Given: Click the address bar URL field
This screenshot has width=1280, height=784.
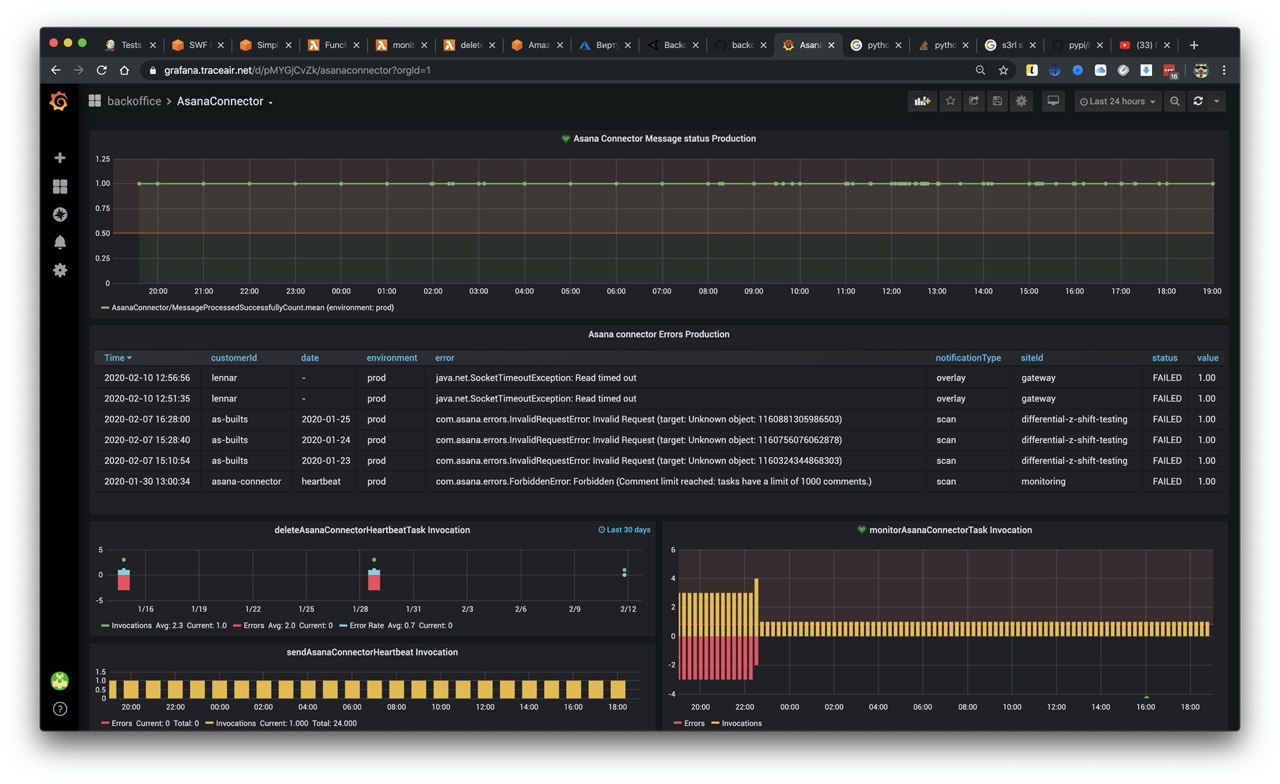Looking at the screenshot, I should click(x=560, y=70).
